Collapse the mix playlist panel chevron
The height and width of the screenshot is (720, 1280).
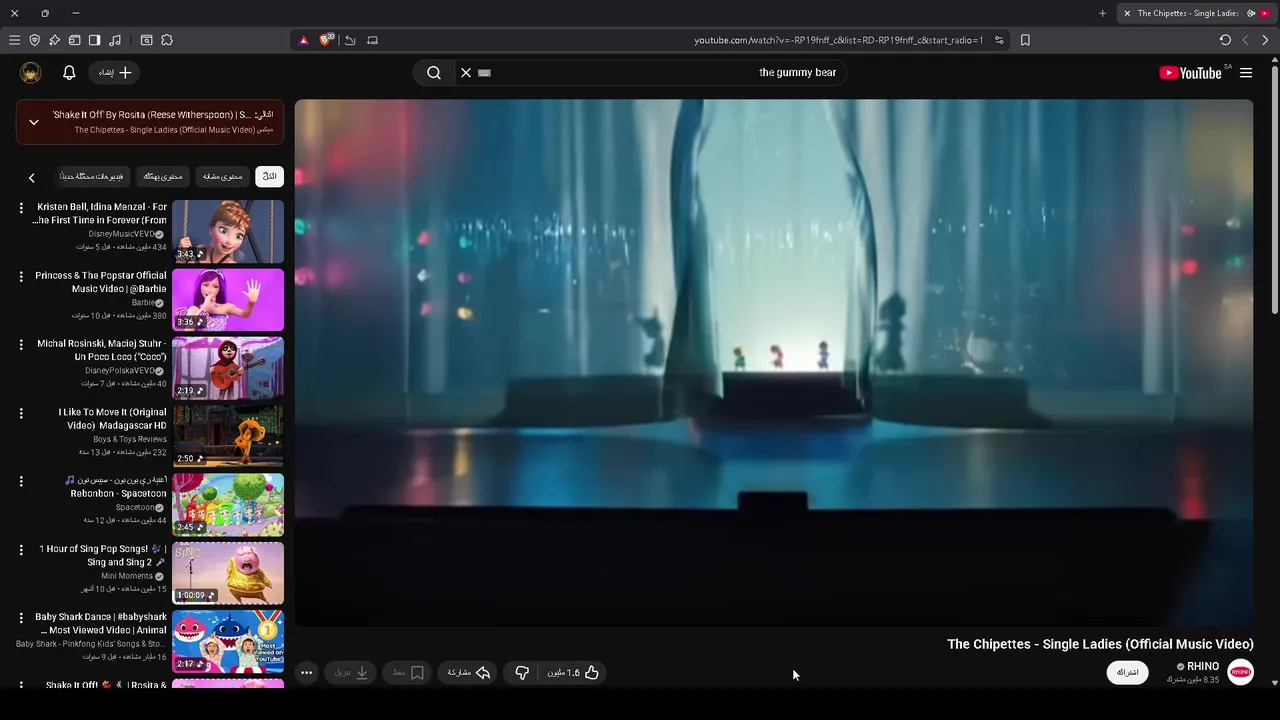(x=34, y=122)
